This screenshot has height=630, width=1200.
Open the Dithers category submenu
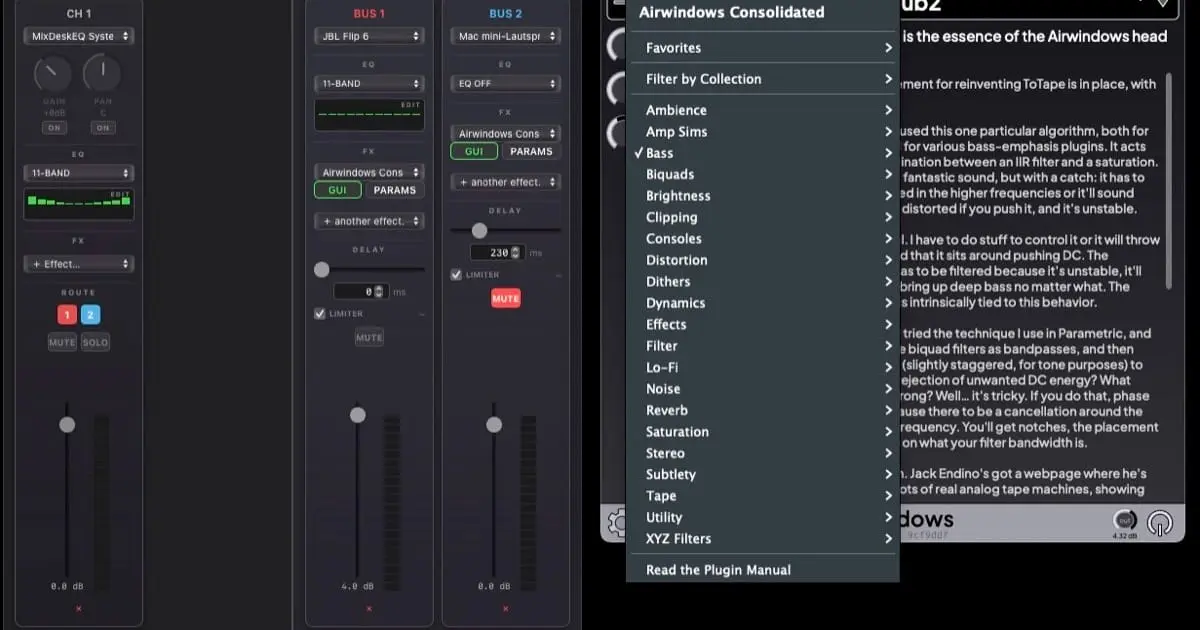pyautogui.click(x=763, y=282)
